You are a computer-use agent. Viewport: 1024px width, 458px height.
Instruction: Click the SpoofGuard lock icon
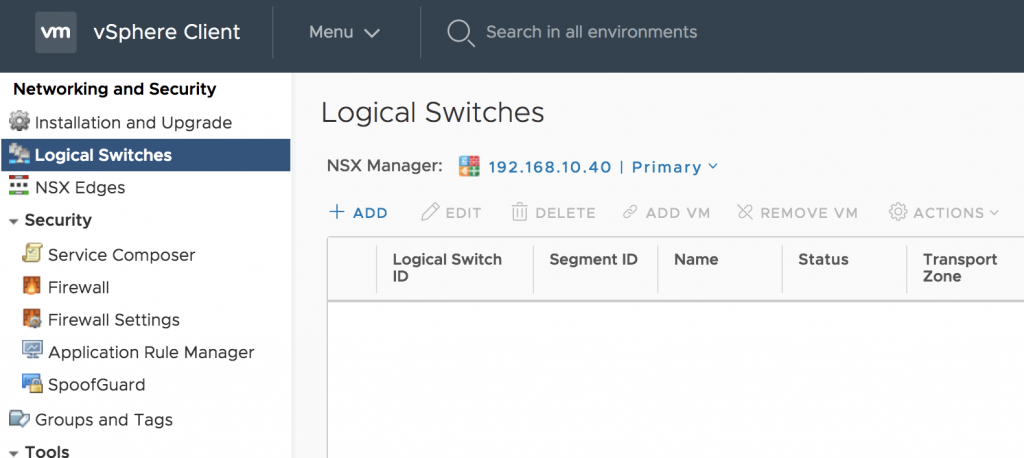tap(32, 384)
